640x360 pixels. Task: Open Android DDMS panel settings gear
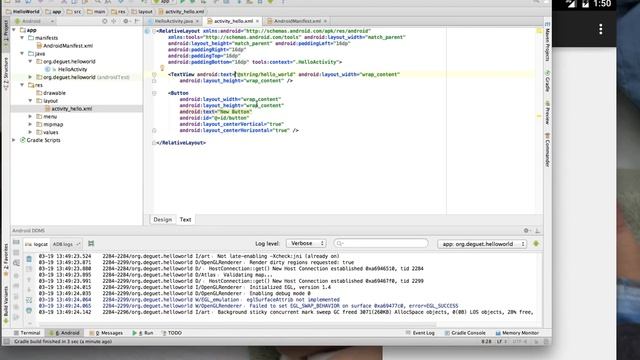click(x=527, y=231)
